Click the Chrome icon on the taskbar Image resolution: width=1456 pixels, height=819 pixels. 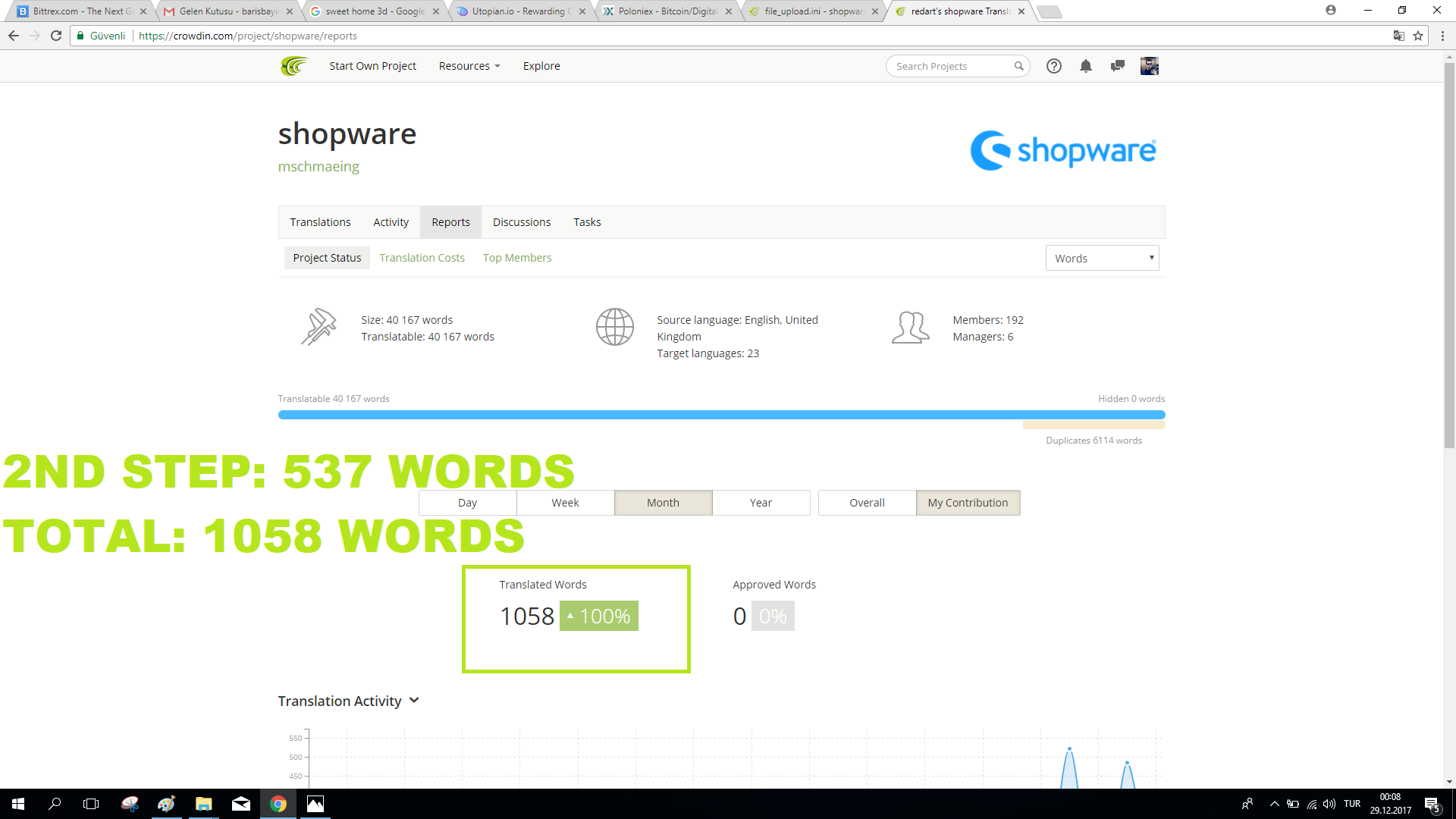278,804
